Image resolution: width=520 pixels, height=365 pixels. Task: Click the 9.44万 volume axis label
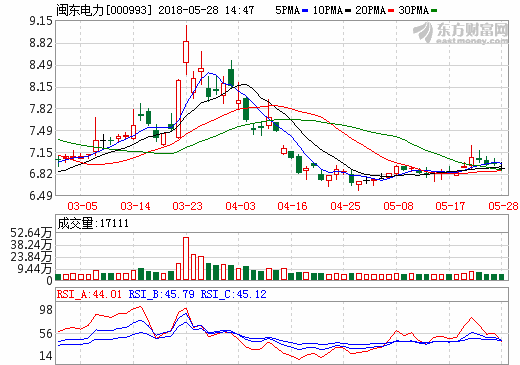pyautogui.click(x=35, y=269)
